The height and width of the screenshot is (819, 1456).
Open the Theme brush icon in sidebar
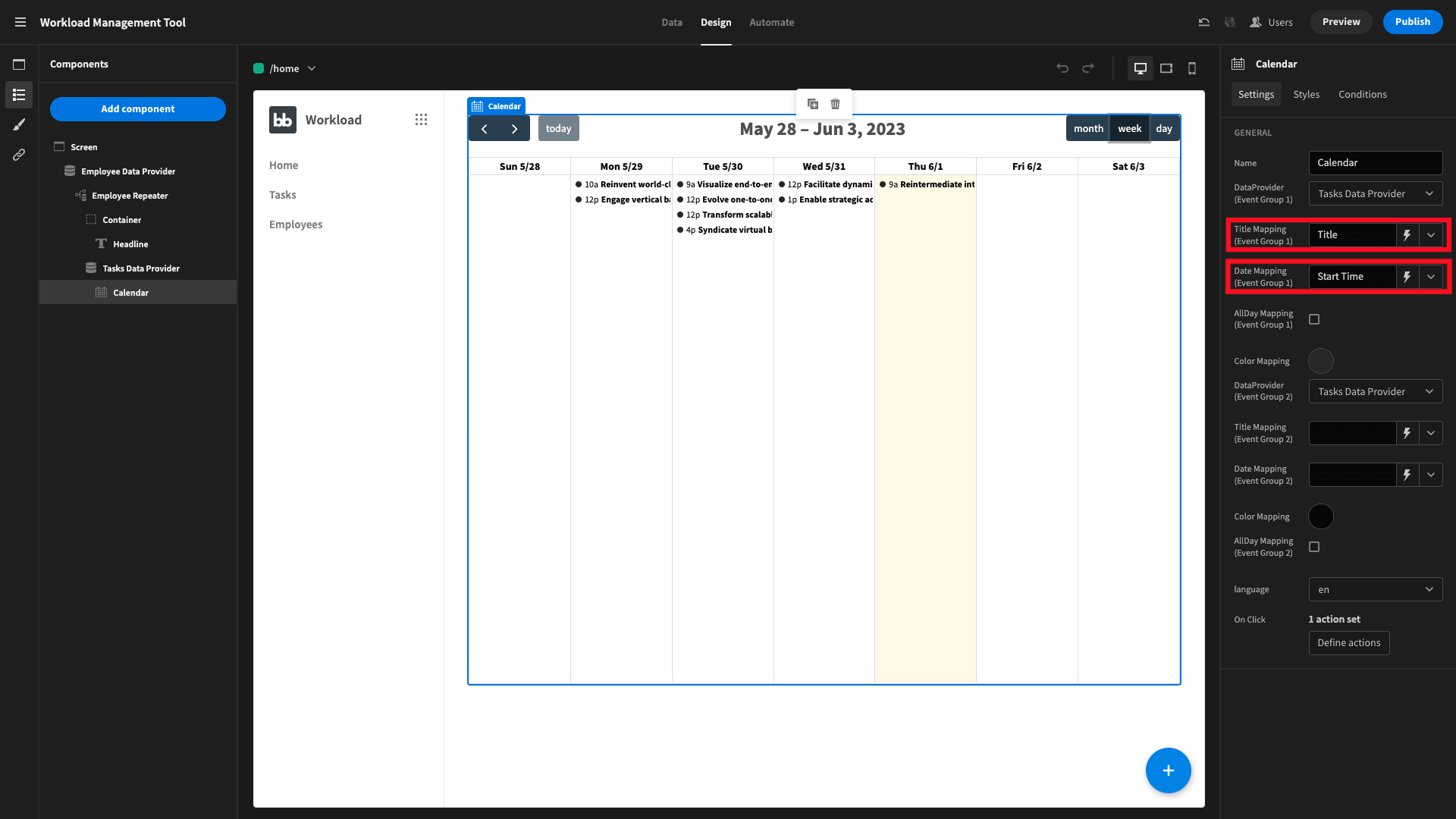(x=19, y=124)
